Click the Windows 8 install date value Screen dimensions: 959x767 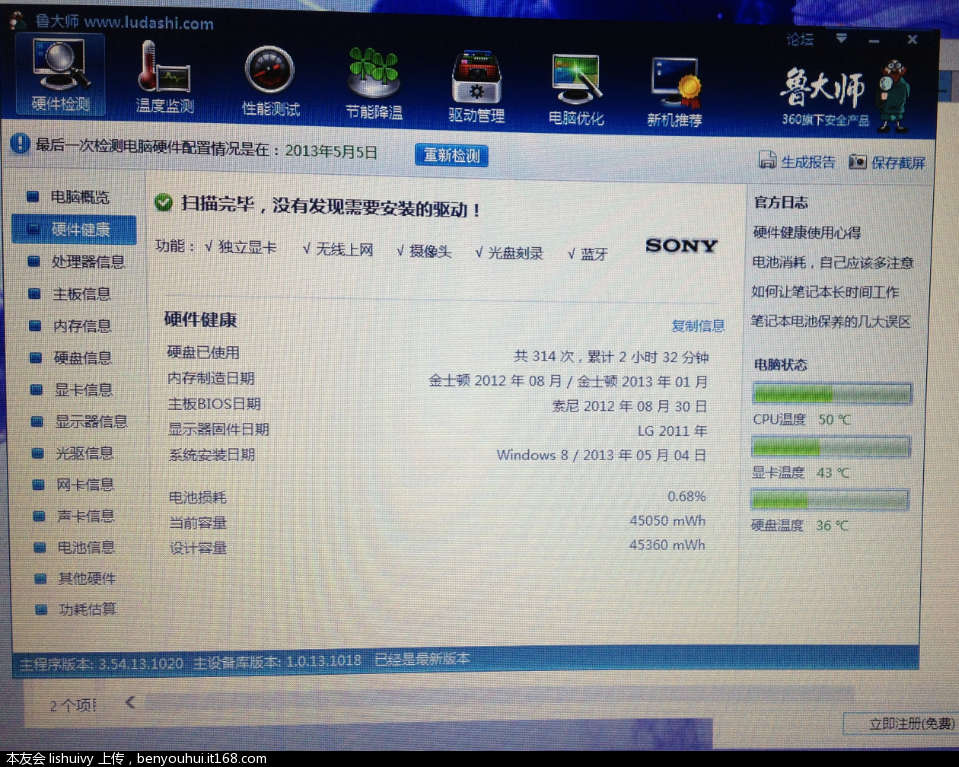coord(601,455)
